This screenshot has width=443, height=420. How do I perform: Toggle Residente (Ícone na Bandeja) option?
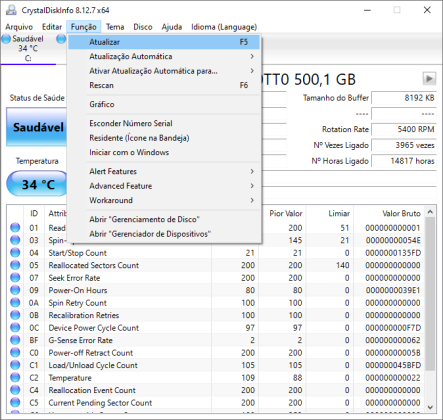[164, 138]
